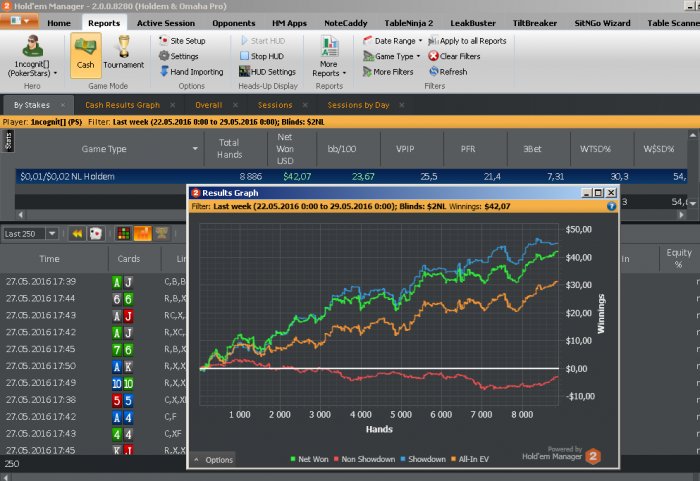
Task: Toggle the Showdown legend series
Action: click(423, 459)
